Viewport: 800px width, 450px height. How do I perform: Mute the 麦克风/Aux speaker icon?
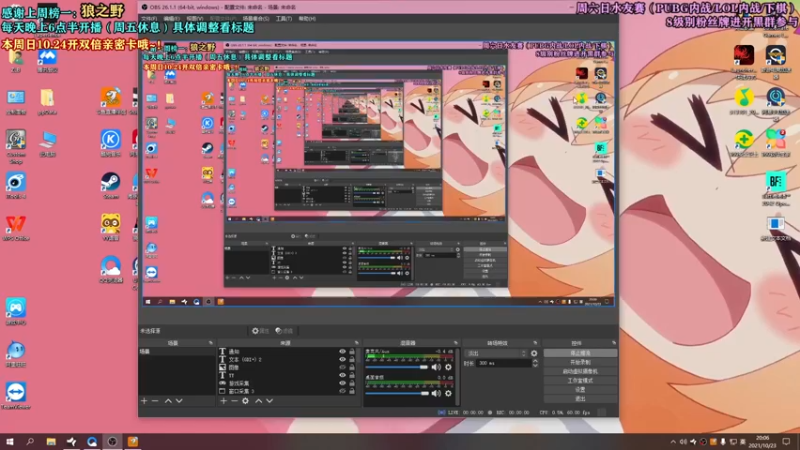(x=436, y=367)
